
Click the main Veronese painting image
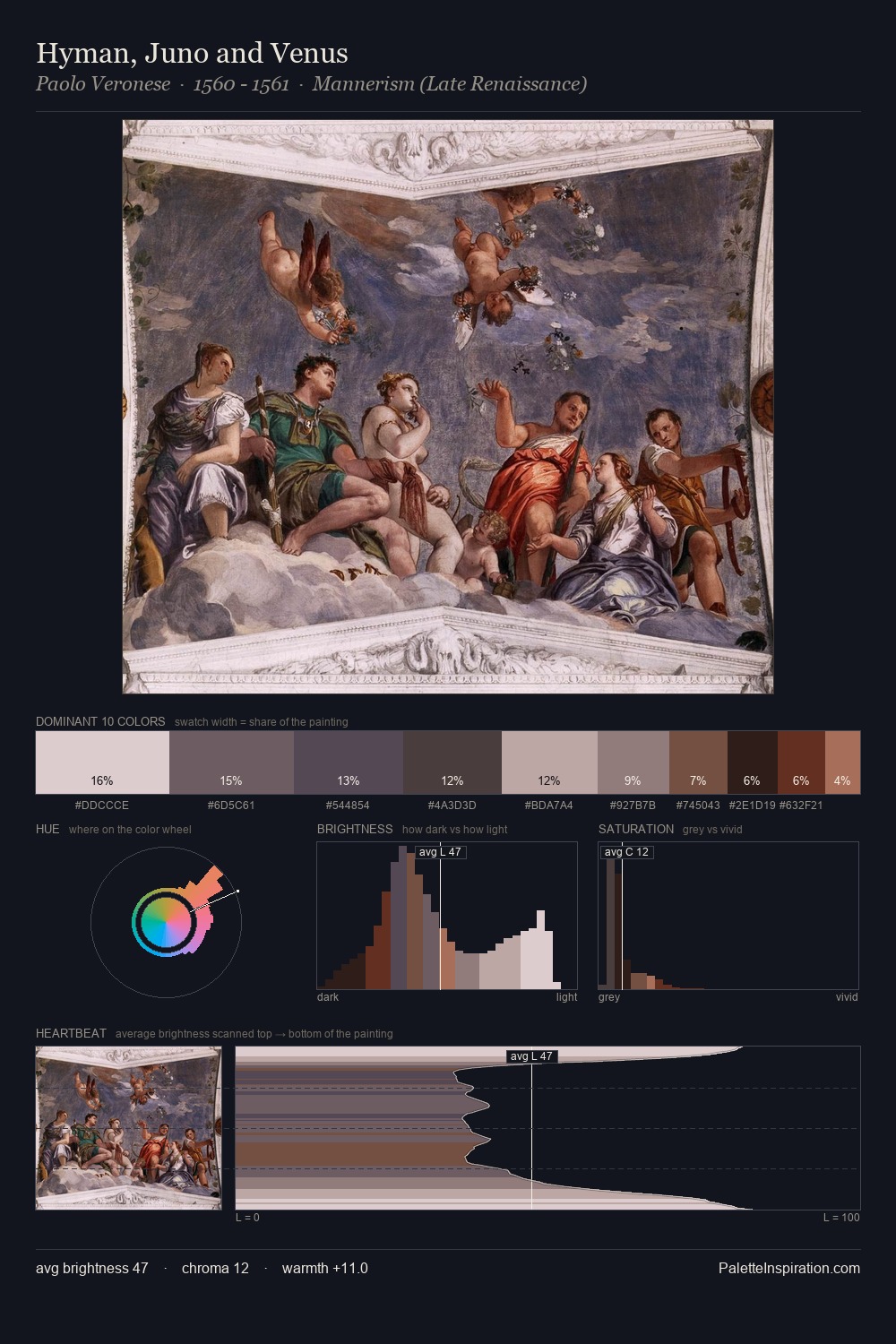[x=448, y=407]
